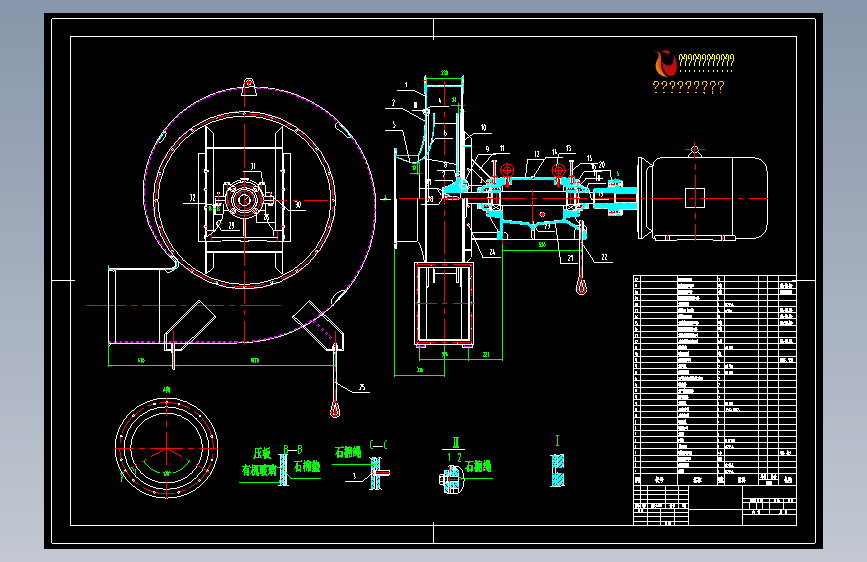Select the "C—C" section title
This screenshot has height=562, width=867.
tap(378, 445)
